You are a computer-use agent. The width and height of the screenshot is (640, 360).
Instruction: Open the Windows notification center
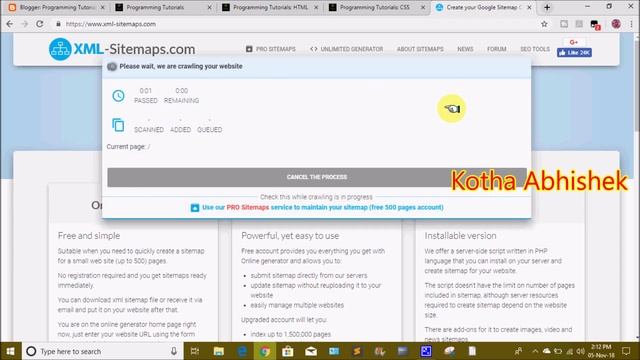pyautogui.click(x=626, y=351)
